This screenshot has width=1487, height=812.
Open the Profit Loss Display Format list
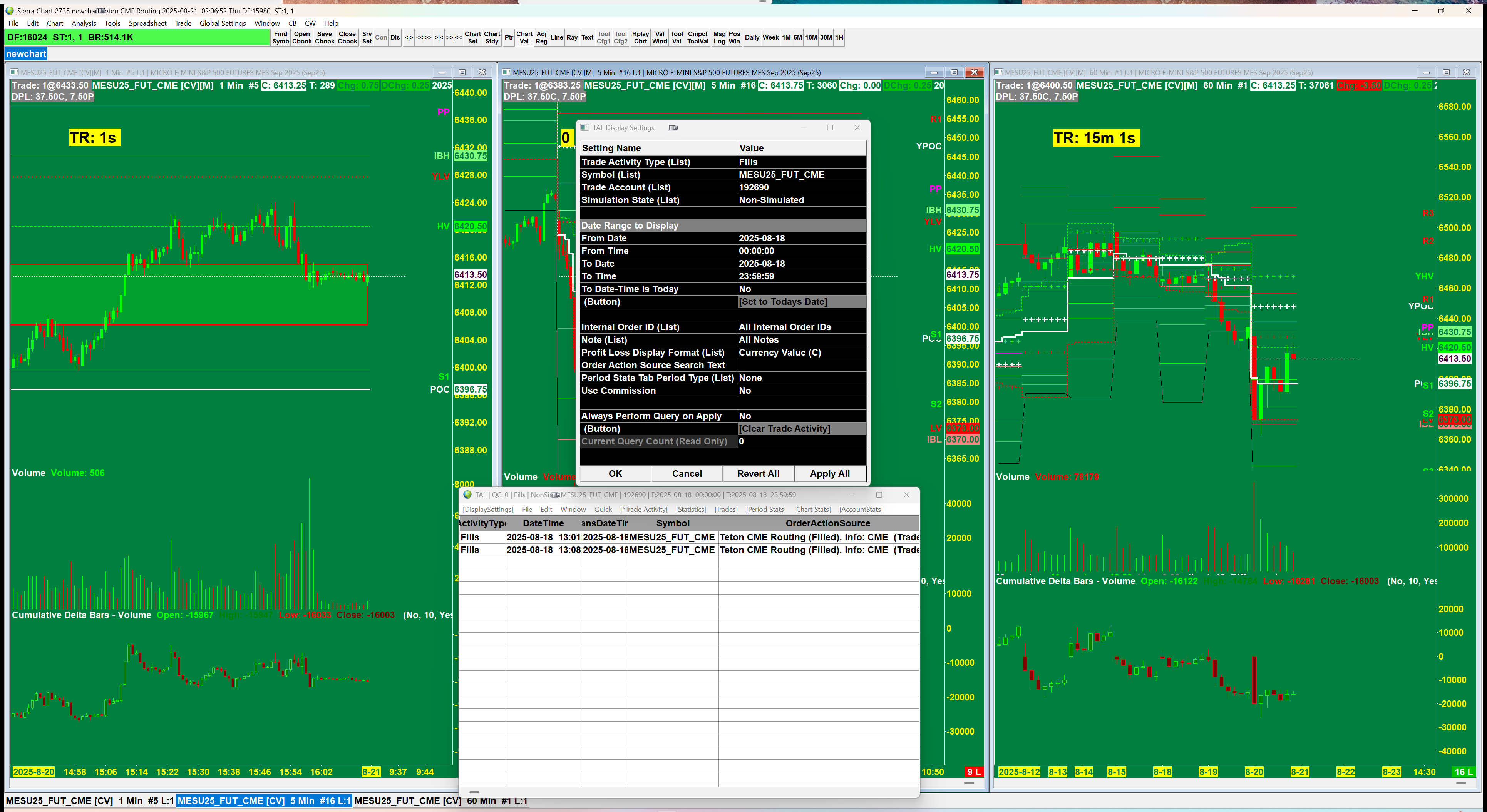click(802, 353)
